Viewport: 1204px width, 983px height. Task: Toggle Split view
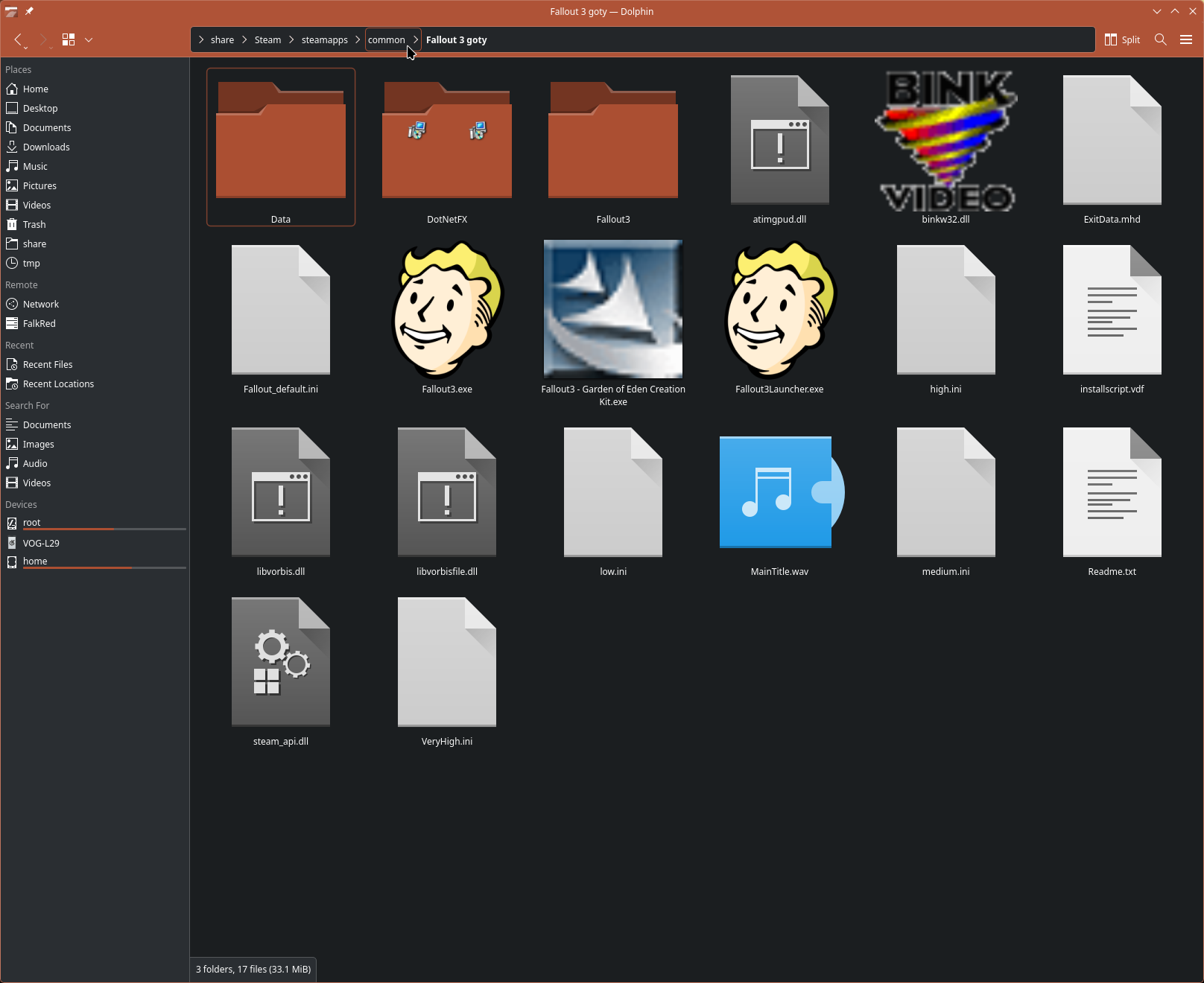(x=1122, y=39)
